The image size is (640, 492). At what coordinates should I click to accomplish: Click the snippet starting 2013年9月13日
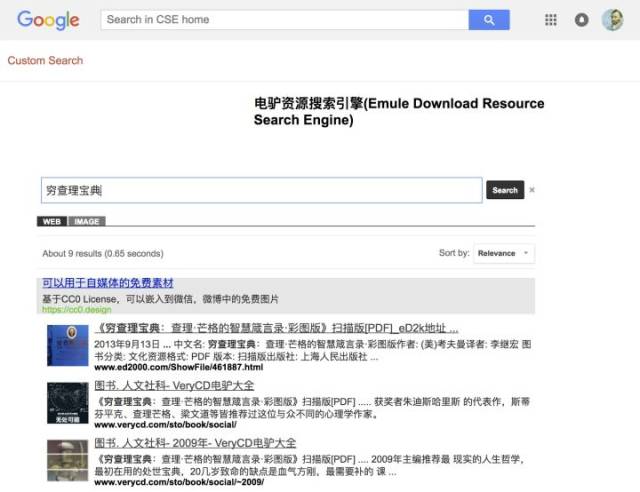313,350
